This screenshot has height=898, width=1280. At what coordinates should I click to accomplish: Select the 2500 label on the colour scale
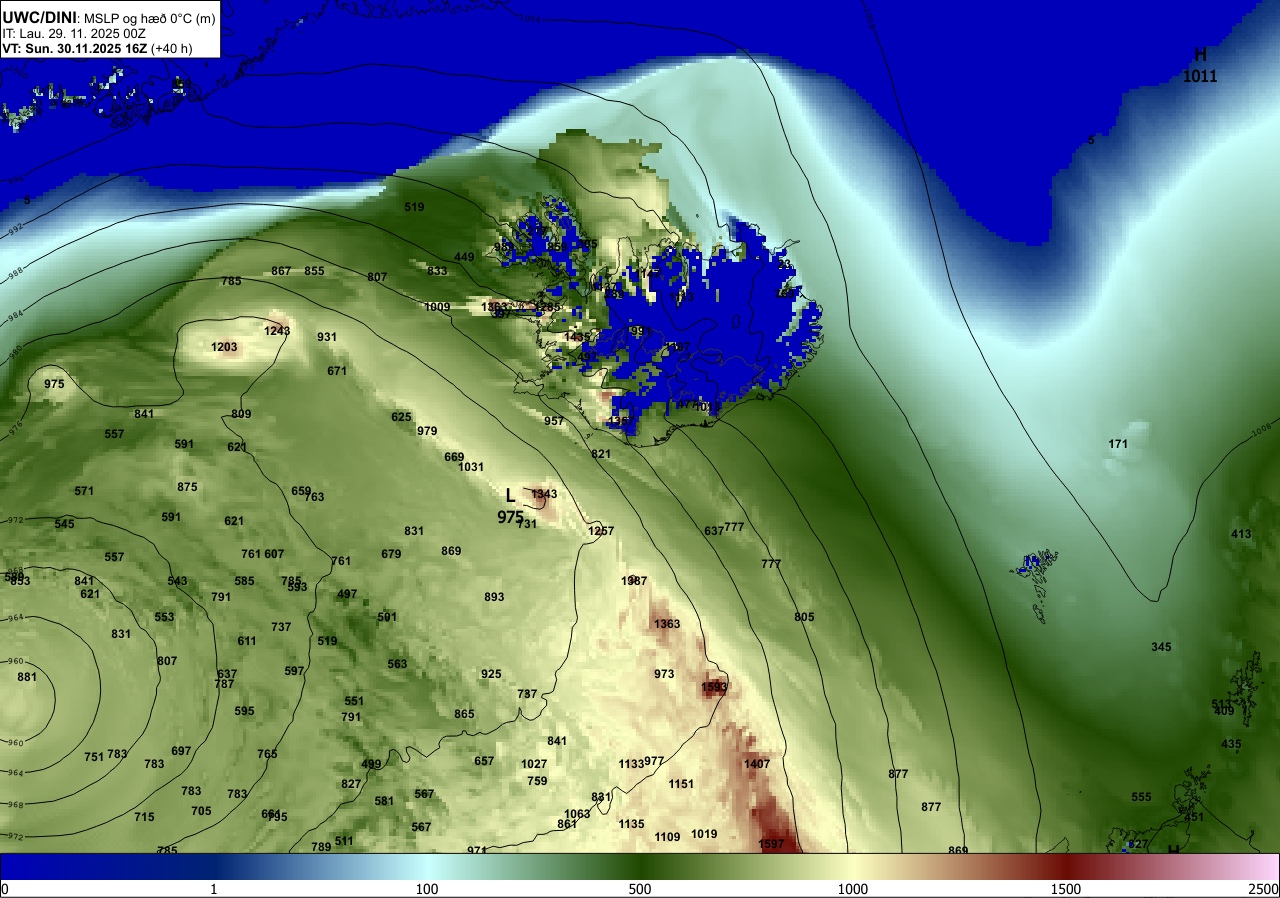click(1264, 889)
